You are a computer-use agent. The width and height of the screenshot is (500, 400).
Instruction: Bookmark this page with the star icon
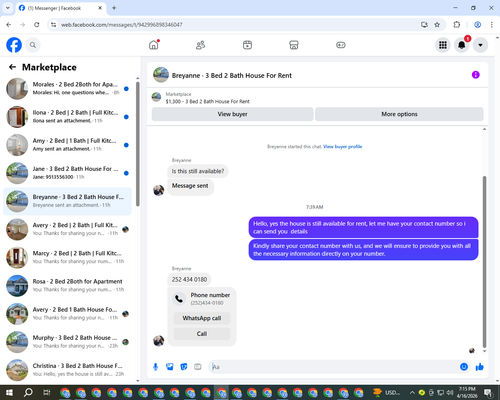[437, 25]
